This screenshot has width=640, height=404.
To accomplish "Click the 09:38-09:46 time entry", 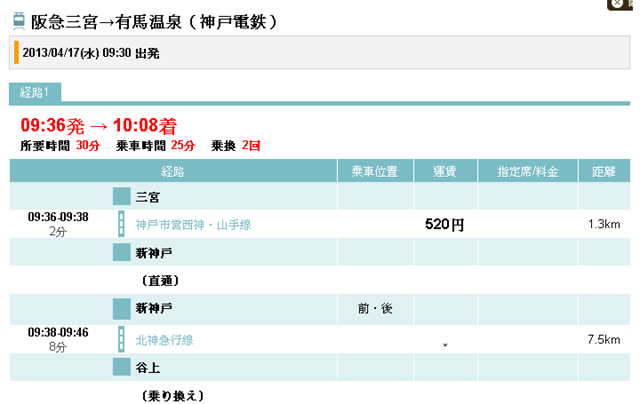I will pos(58,332).
